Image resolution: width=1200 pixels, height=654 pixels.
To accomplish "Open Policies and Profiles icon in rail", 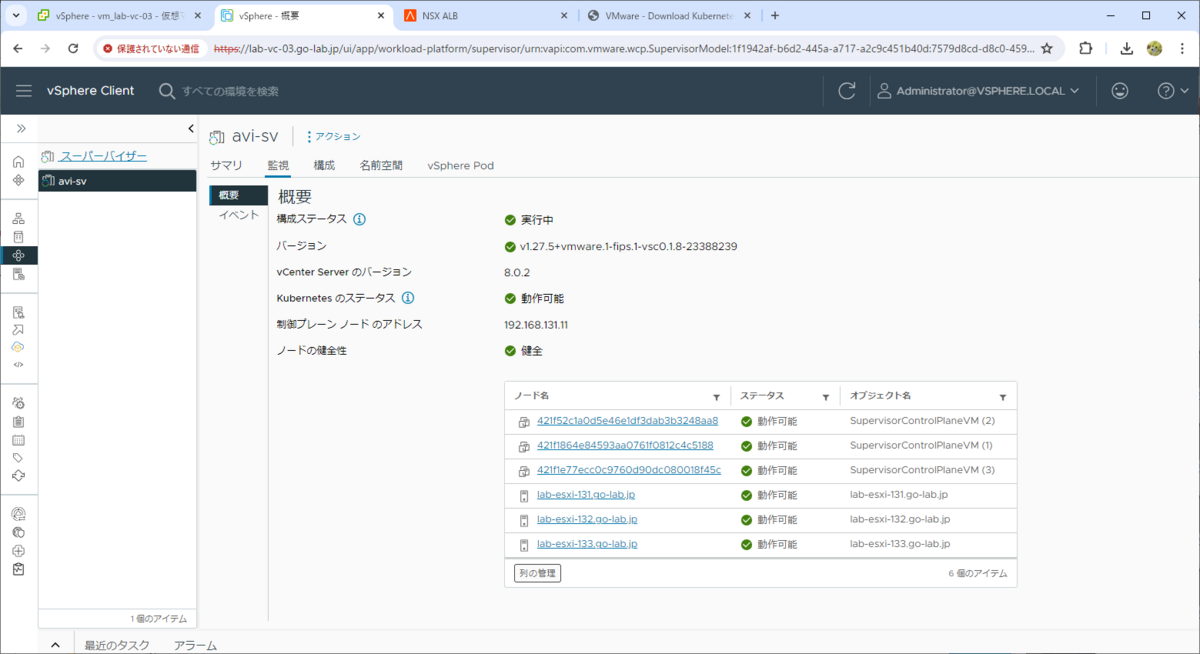I will coord(18,312).
